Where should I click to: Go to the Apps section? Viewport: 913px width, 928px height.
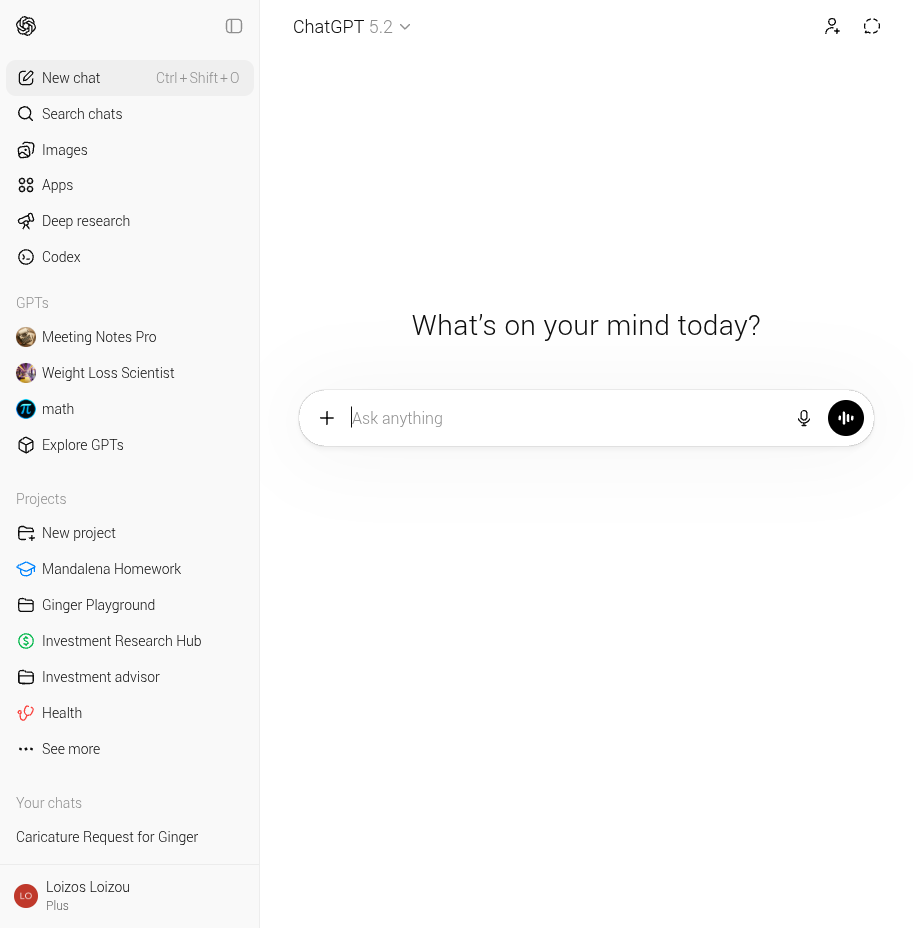(x=57, y=185)
